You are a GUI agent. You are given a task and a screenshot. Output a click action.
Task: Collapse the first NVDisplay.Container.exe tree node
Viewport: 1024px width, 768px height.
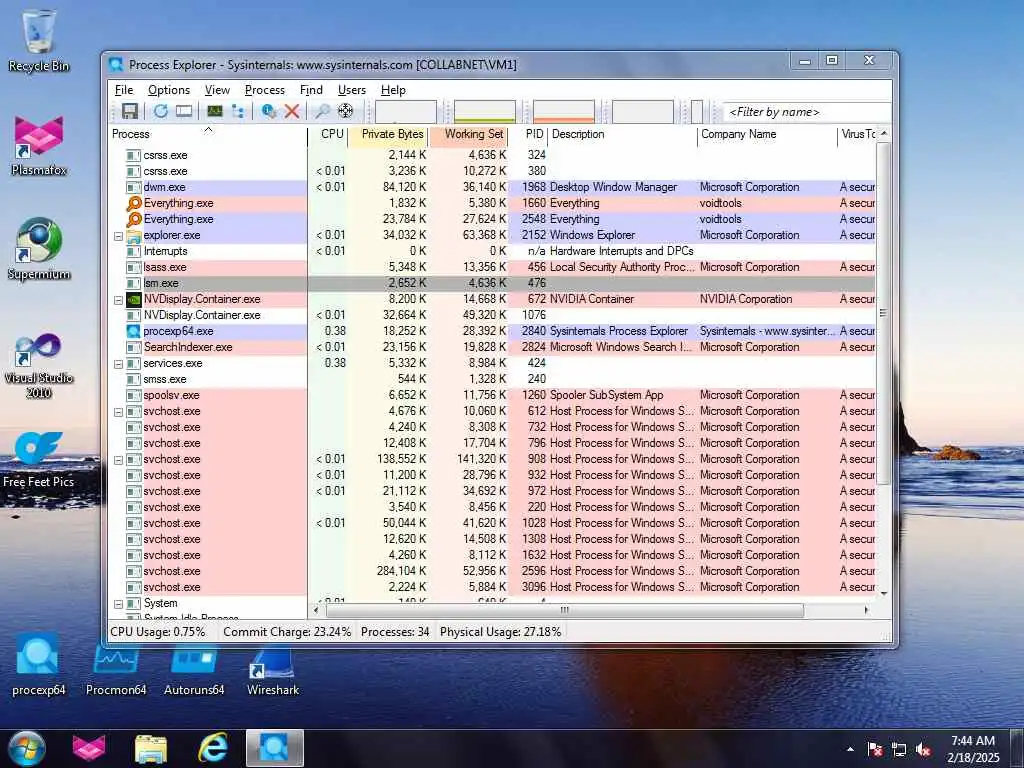118,300
